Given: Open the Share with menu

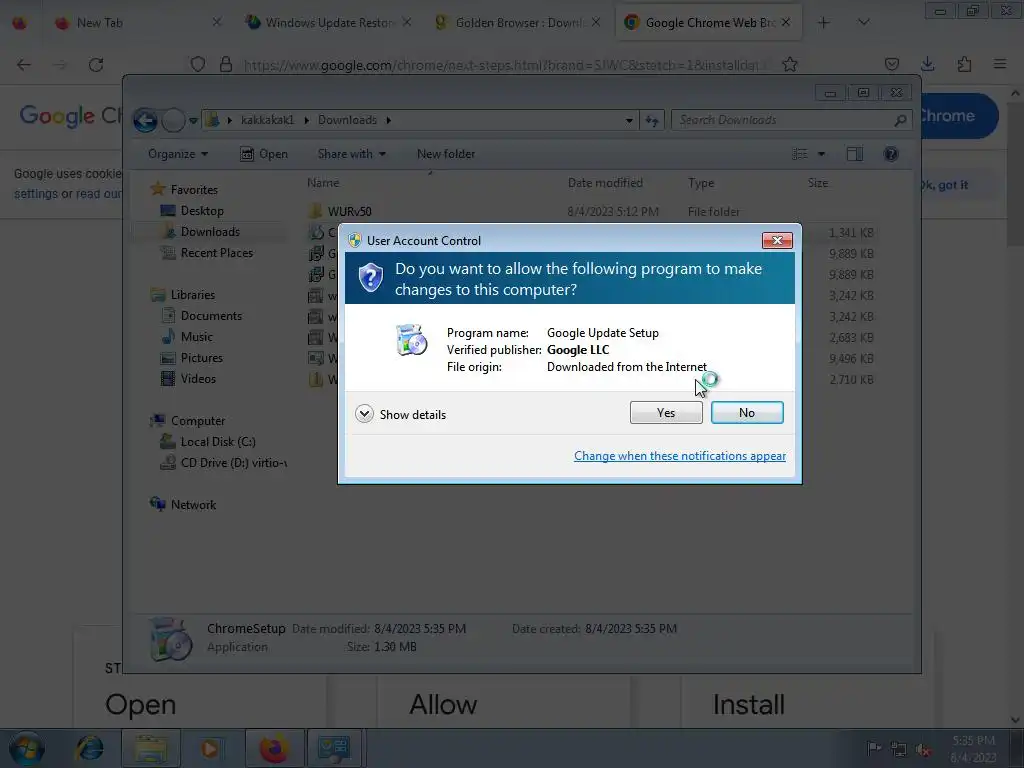Looking at the screenshot, I should 351,154.
